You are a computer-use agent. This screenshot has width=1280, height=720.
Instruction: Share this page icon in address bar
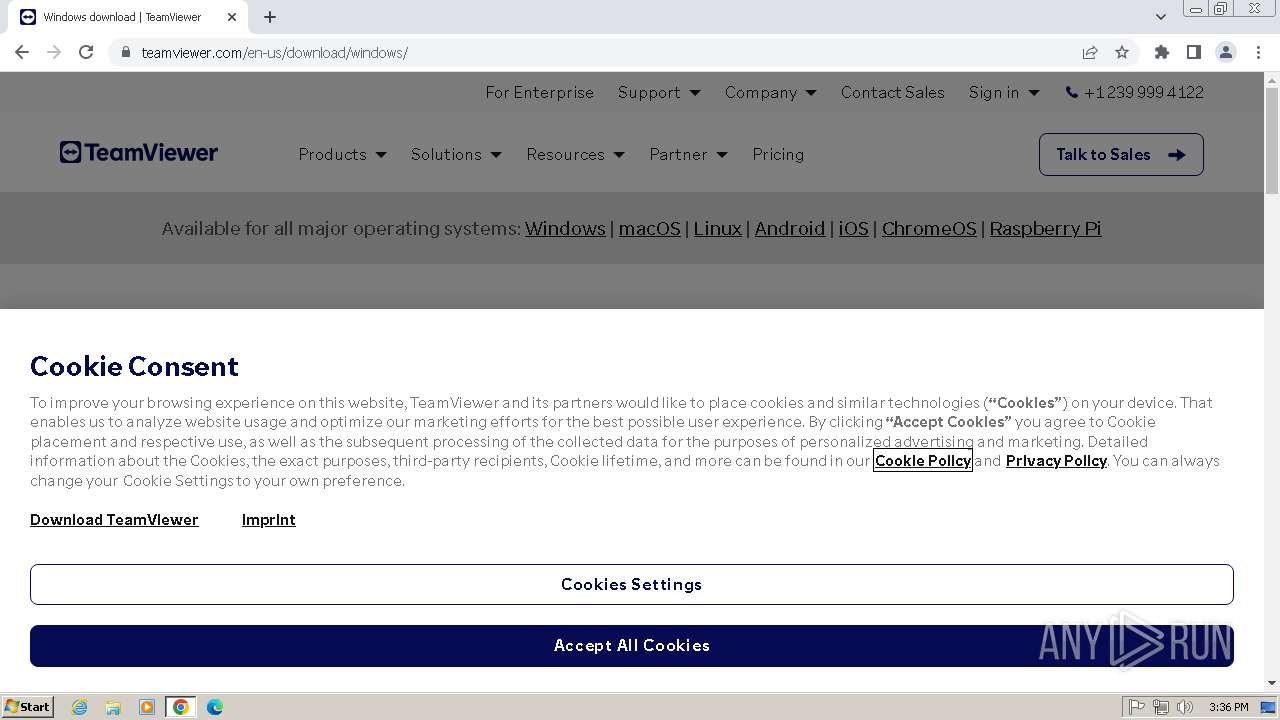[x=1090, y=52]
